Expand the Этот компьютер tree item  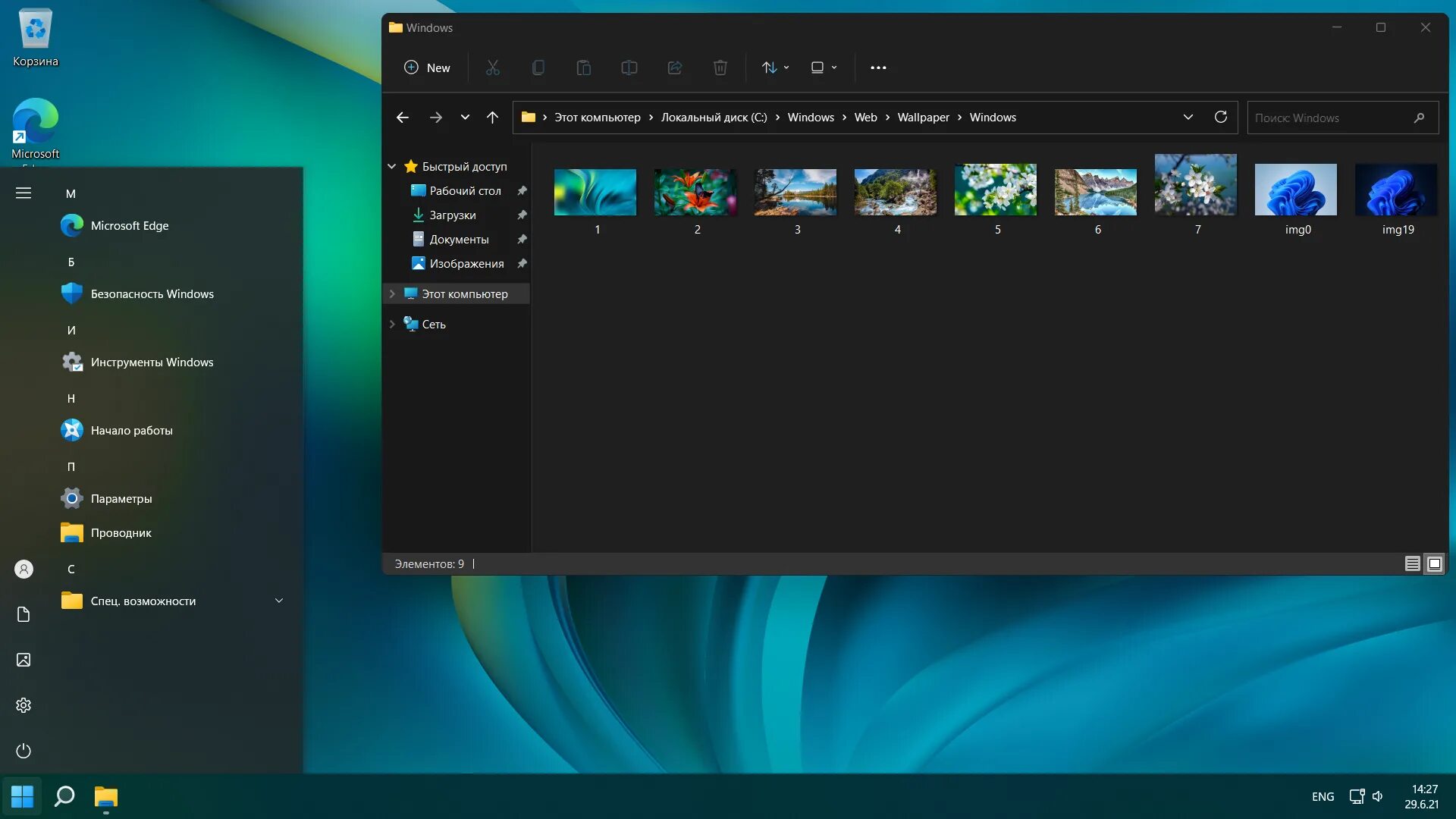click(391, 293)
